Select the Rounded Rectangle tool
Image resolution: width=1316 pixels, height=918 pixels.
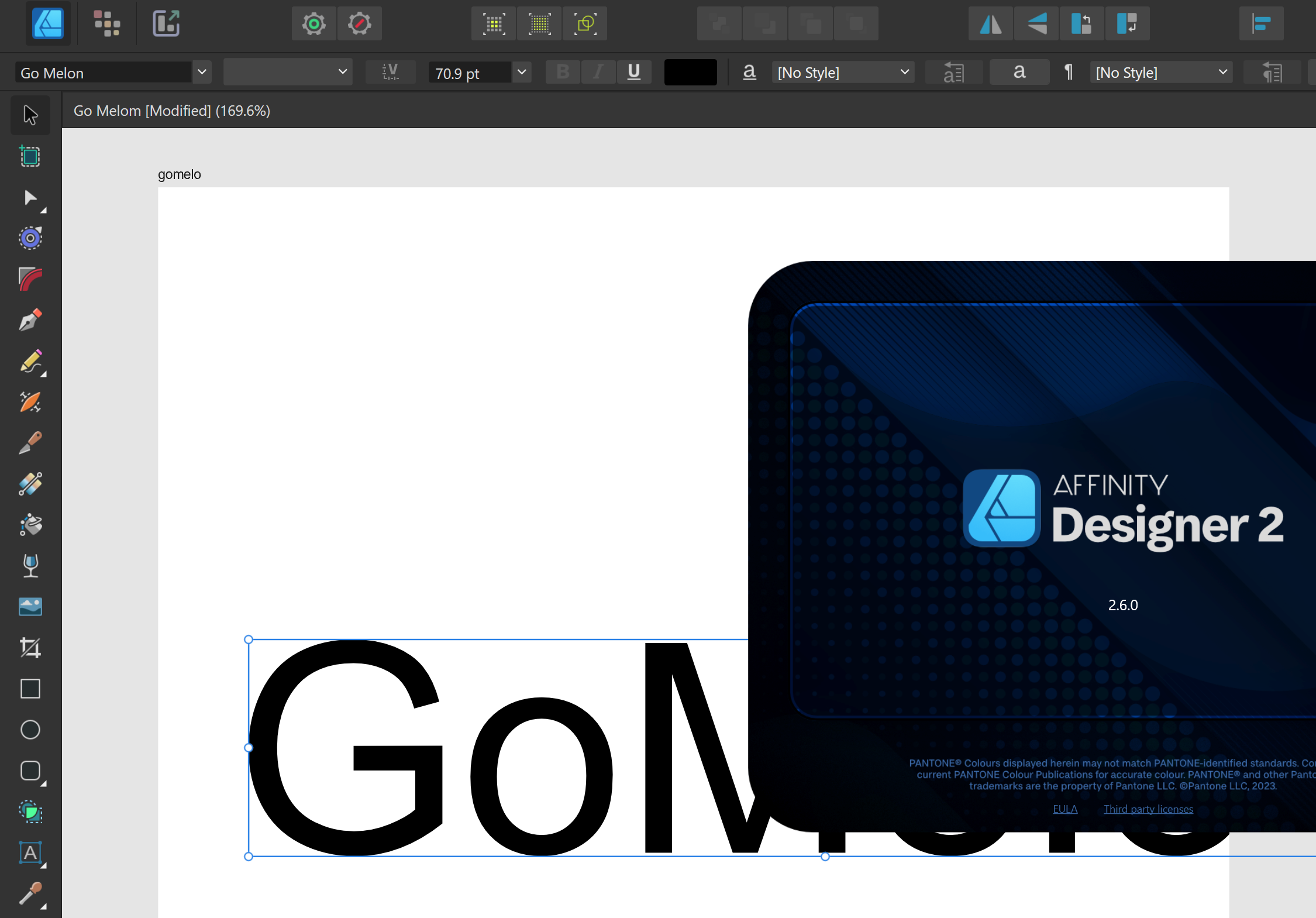coord(30,771)
